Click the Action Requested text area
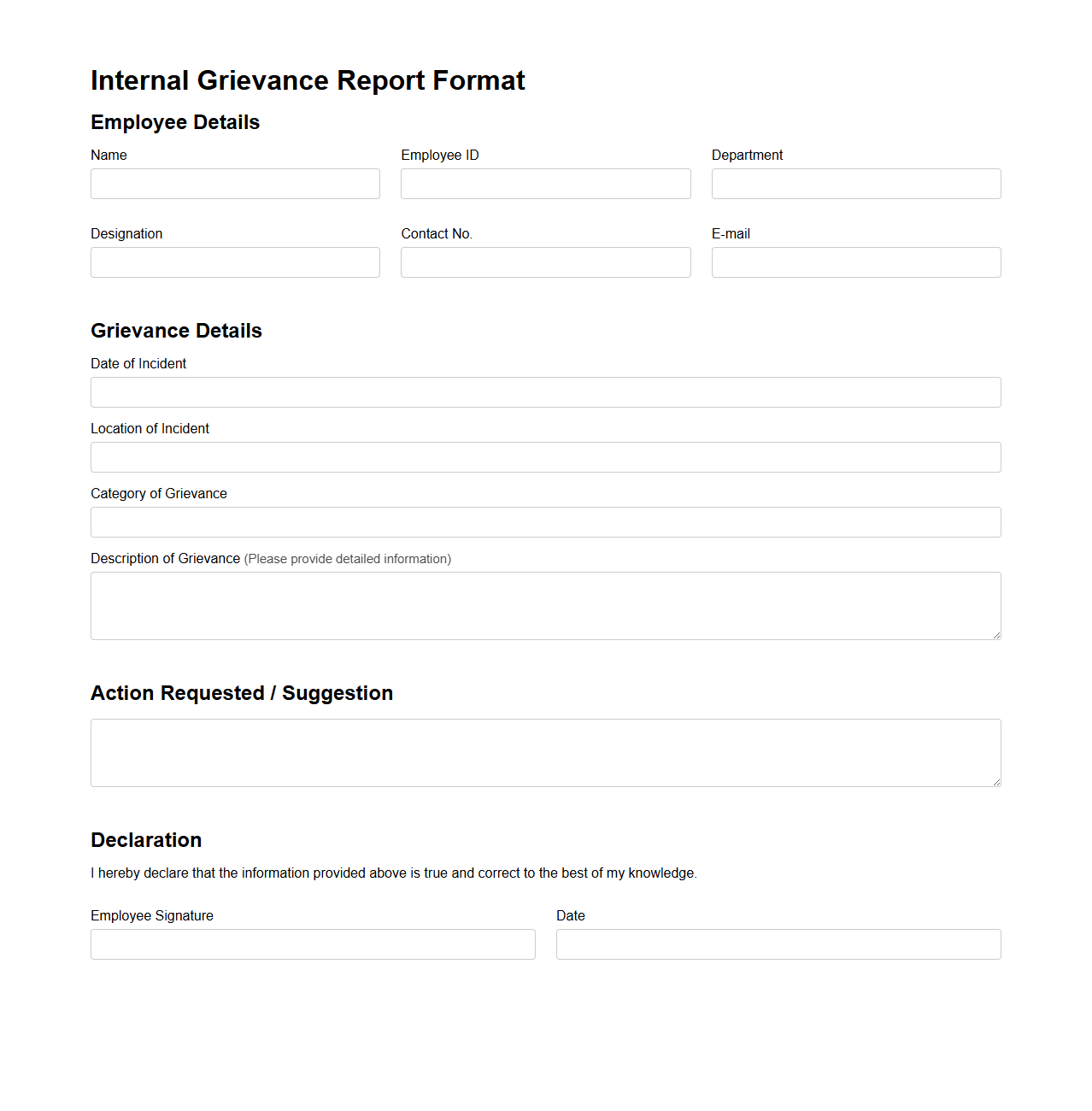Image resolution: width=1092 pixels, height=1111 pixels. click(545, 752)
